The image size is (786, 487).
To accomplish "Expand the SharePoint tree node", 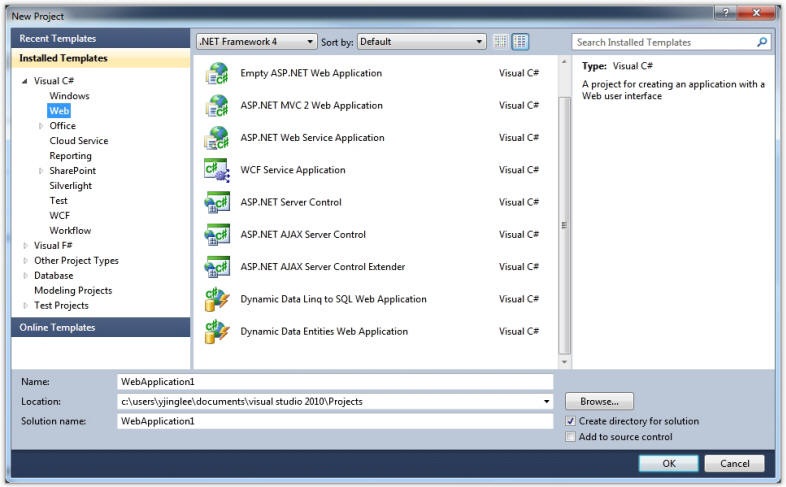I will 41,171.
